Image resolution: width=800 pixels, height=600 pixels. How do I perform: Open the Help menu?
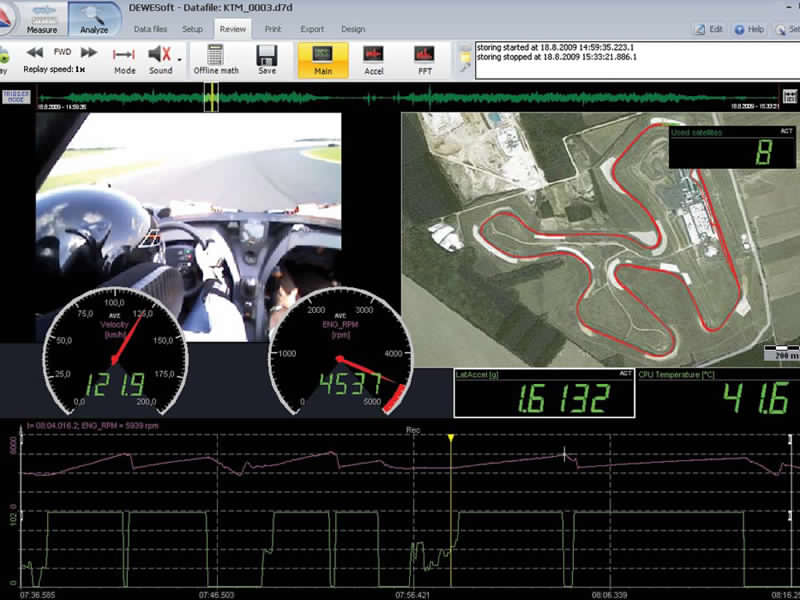[x=750, y=30]
